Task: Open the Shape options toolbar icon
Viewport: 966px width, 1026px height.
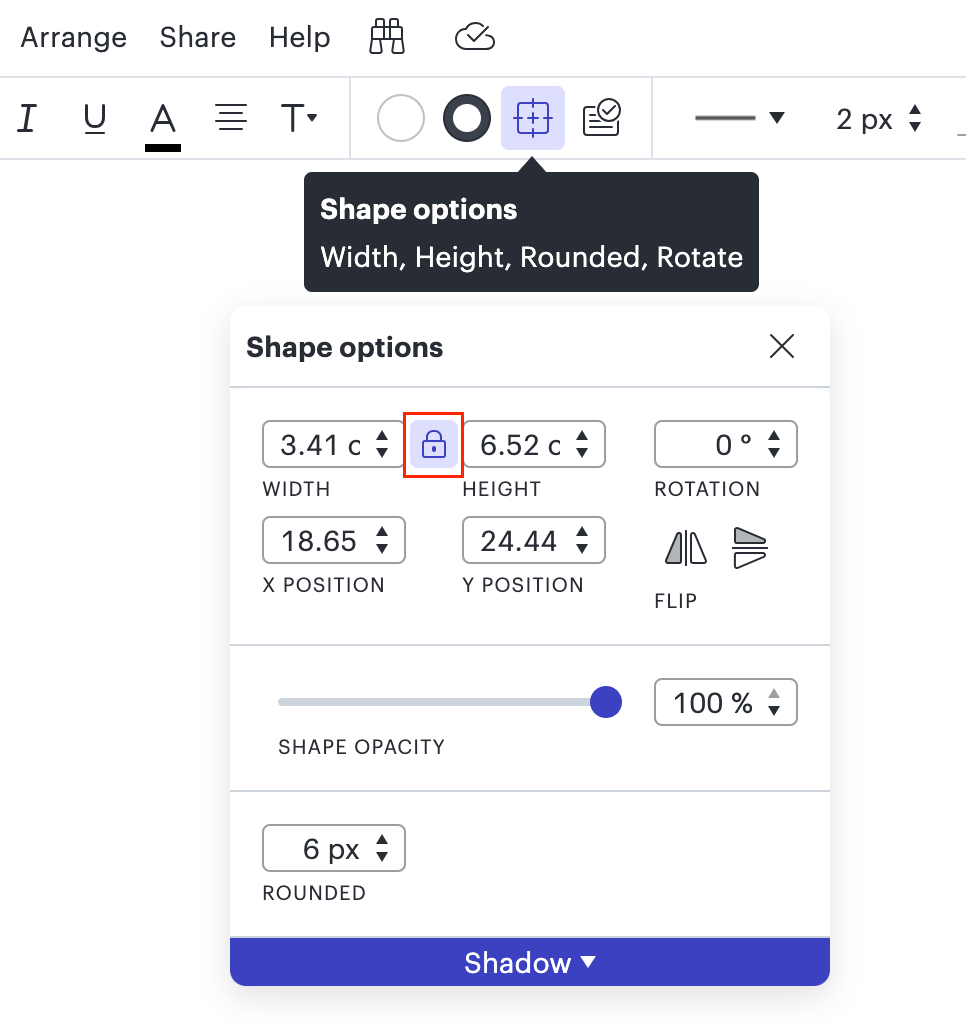Action: click(x=533, y=118)
